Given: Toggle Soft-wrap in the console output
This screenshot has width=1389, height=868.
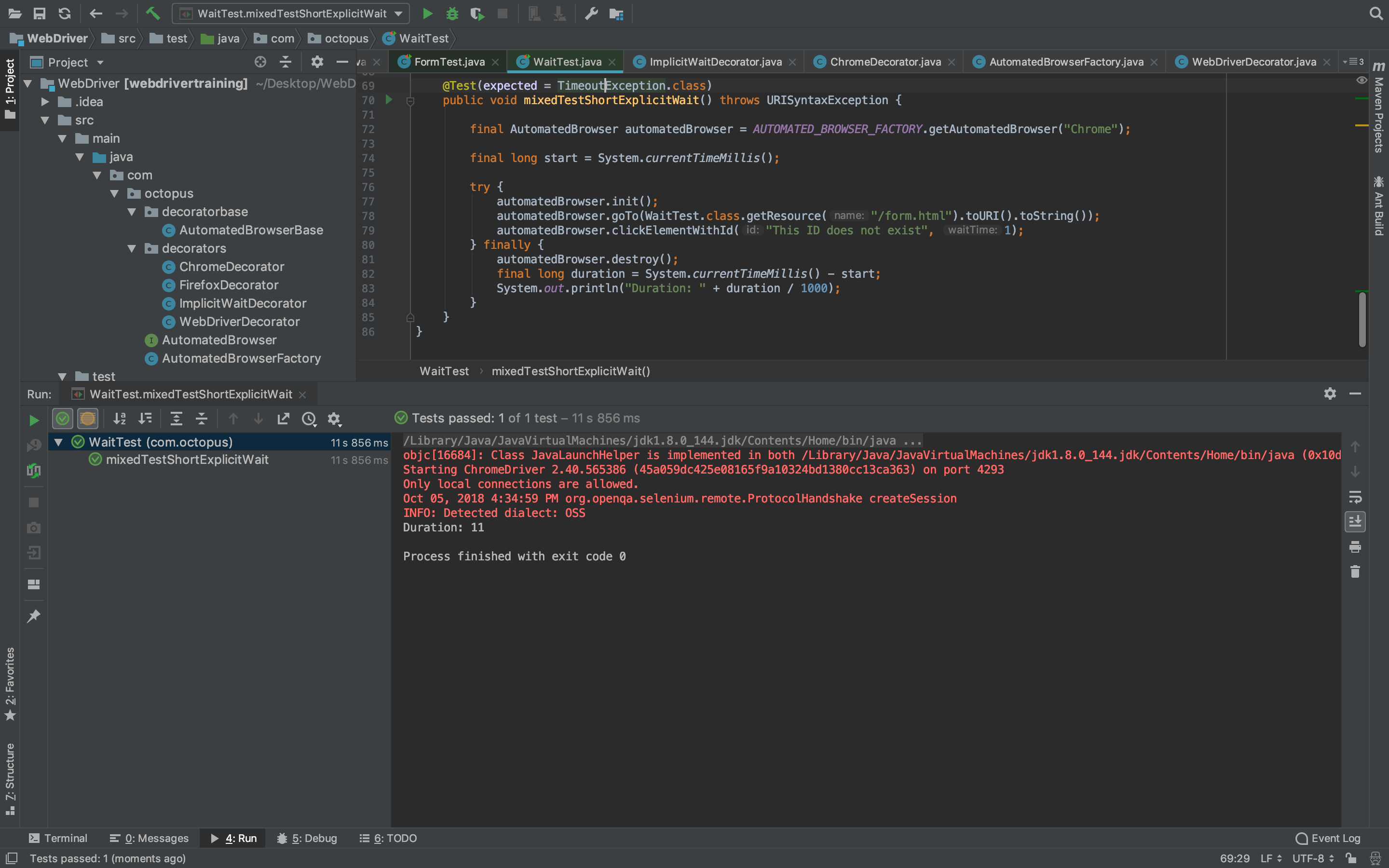Looking at the screenshot, I should click(1355, 497).
